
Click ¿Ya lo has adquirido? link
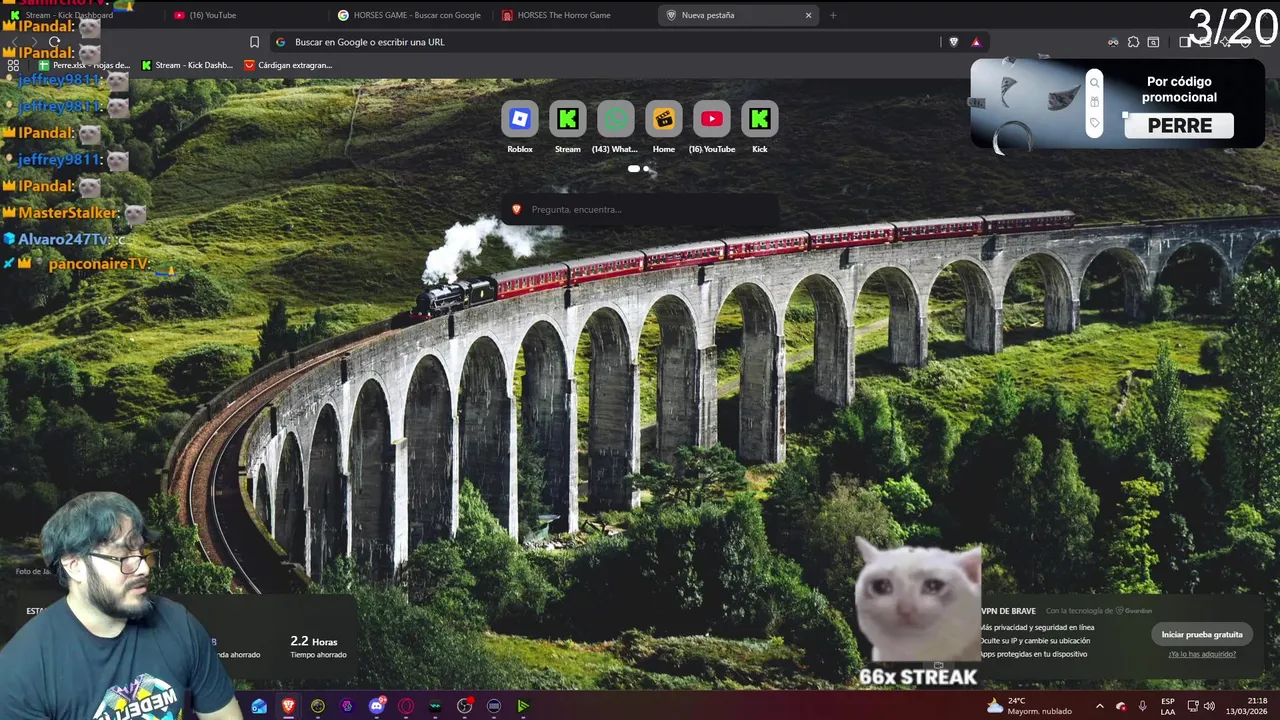click(x=1202, y=654)
